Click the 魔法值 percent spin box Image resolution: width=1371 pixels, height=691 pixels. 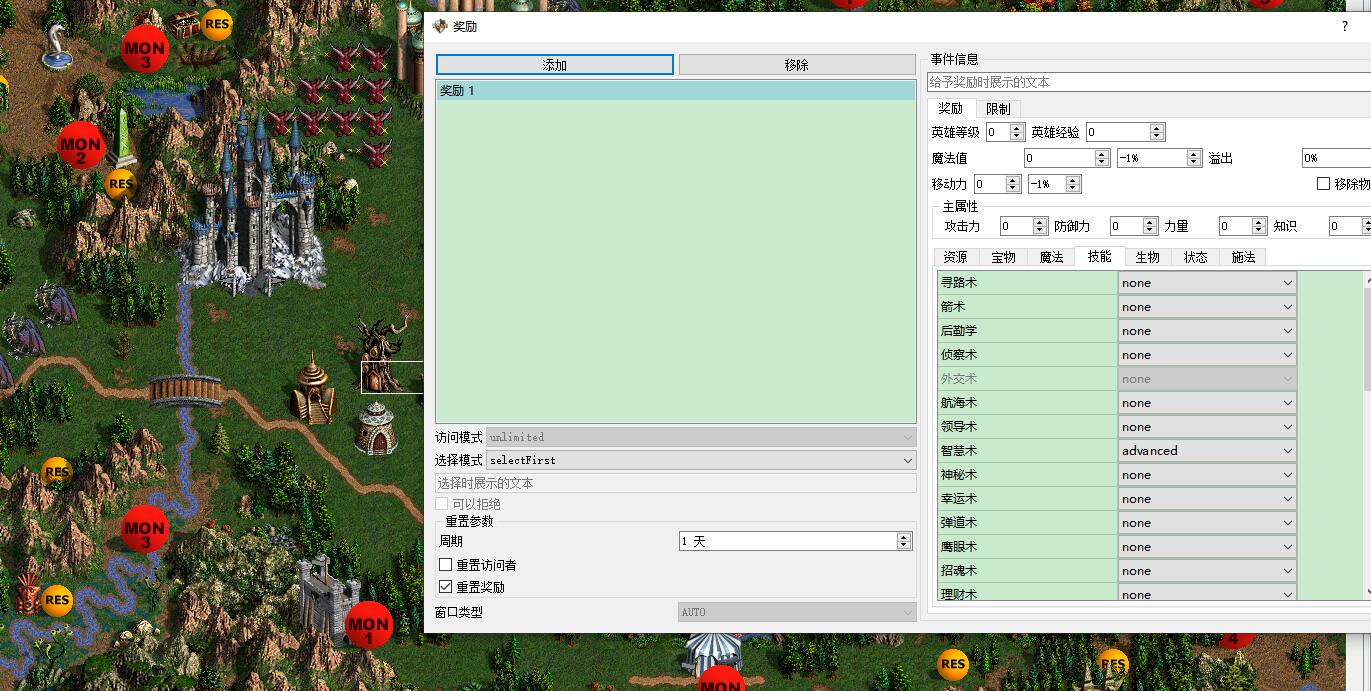tap(1159, 158)
